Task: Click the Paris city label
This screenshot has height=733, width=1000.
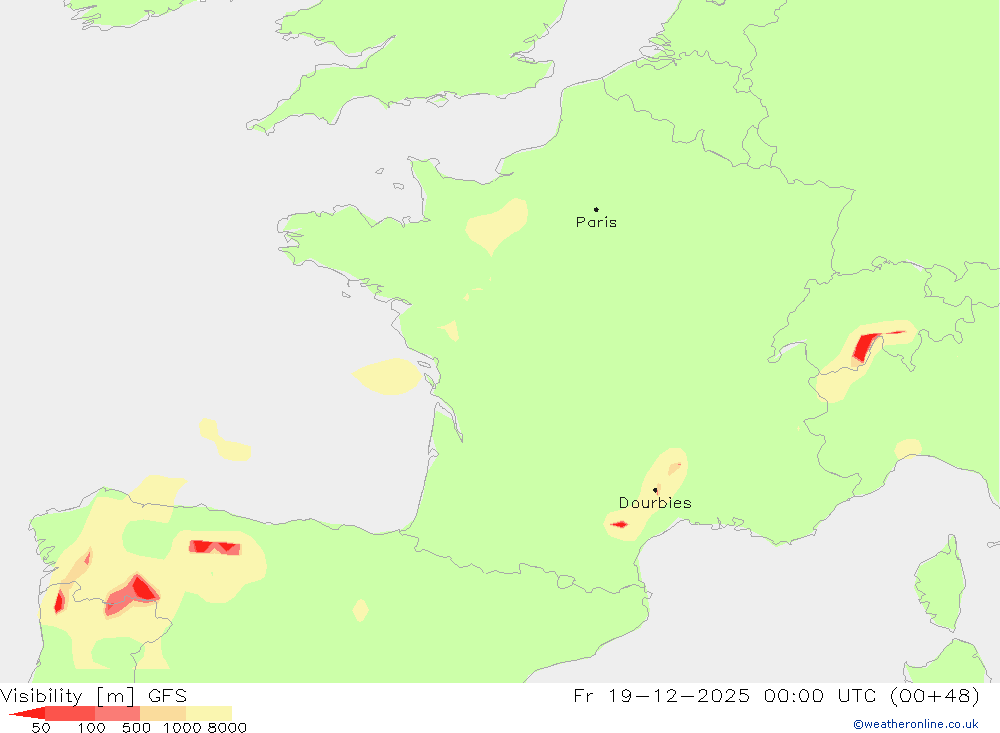Action: [596, 222]
